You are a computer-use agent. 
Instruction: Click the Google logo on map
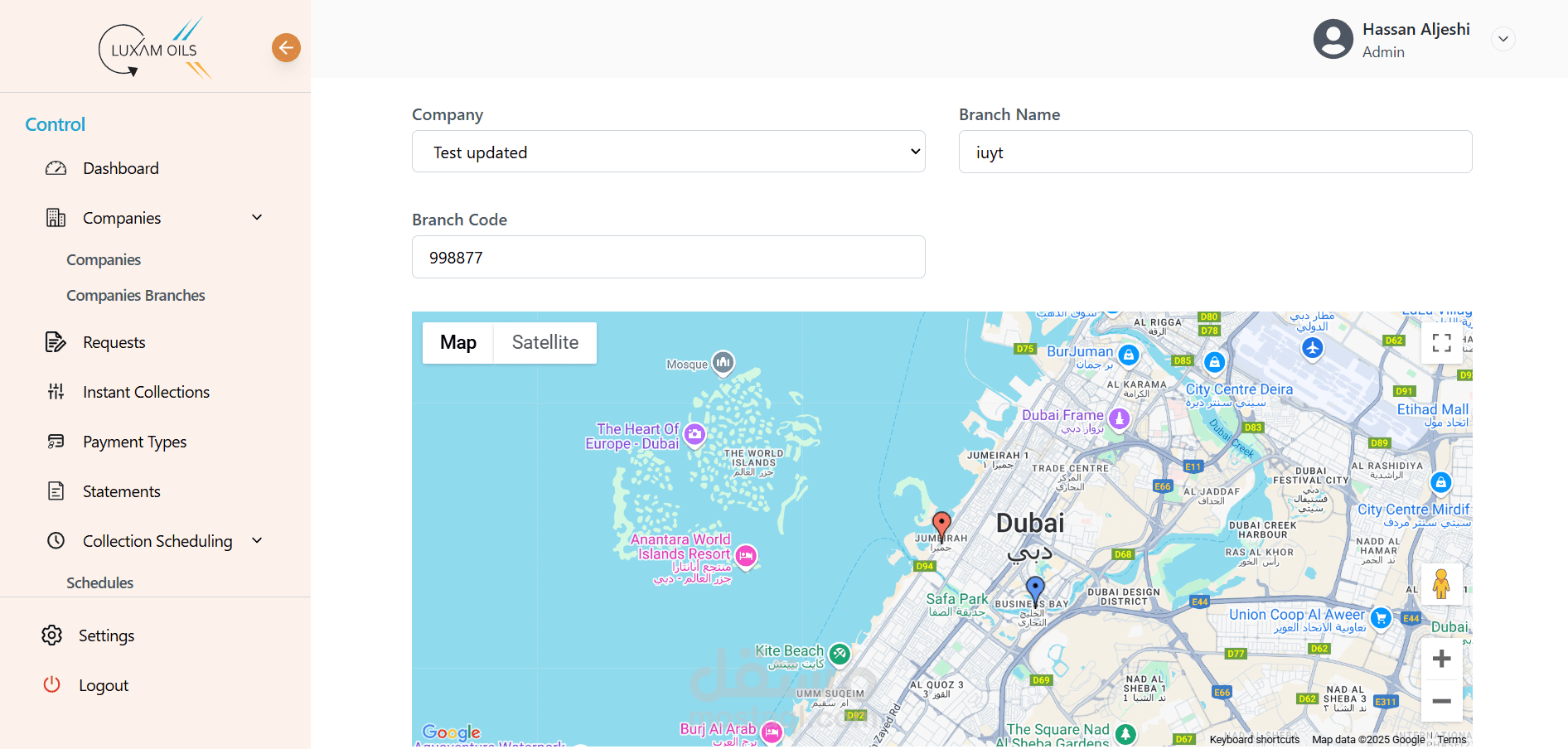[452, 732]
